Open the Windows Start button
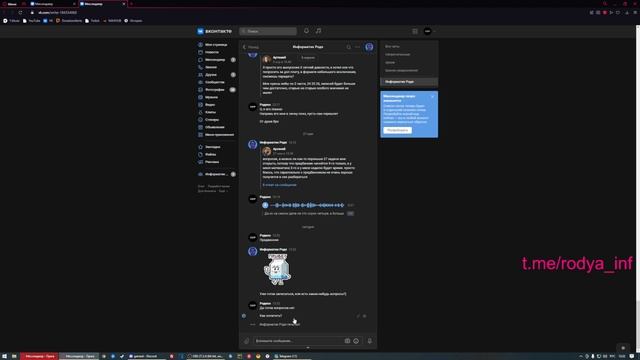The height and width of the screenshot is (360, 640). tap(4, 356)
